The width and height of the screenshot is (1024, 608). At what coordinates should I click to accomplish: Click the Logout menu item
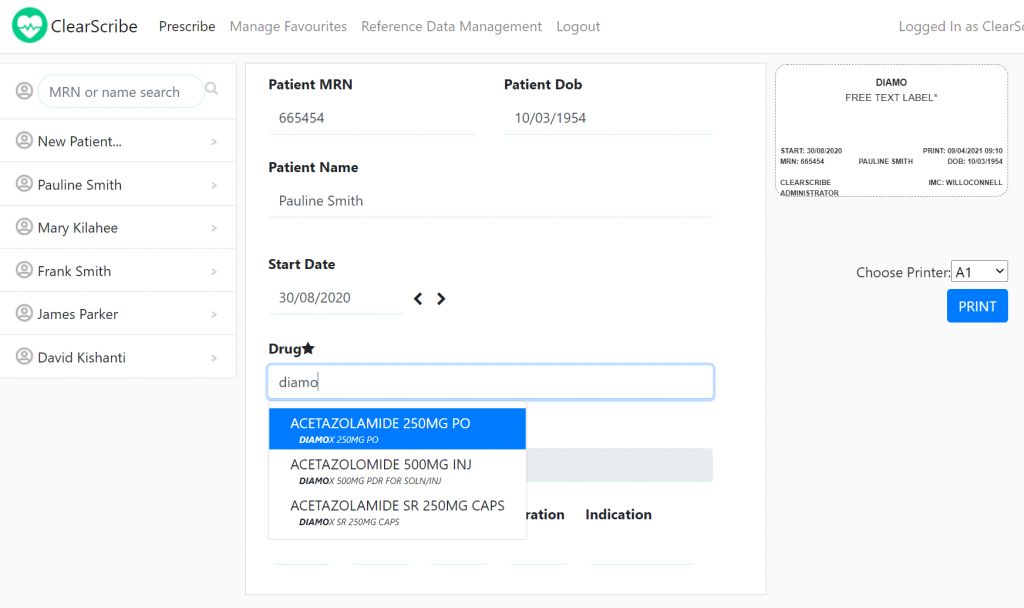(x=578, y=26)
